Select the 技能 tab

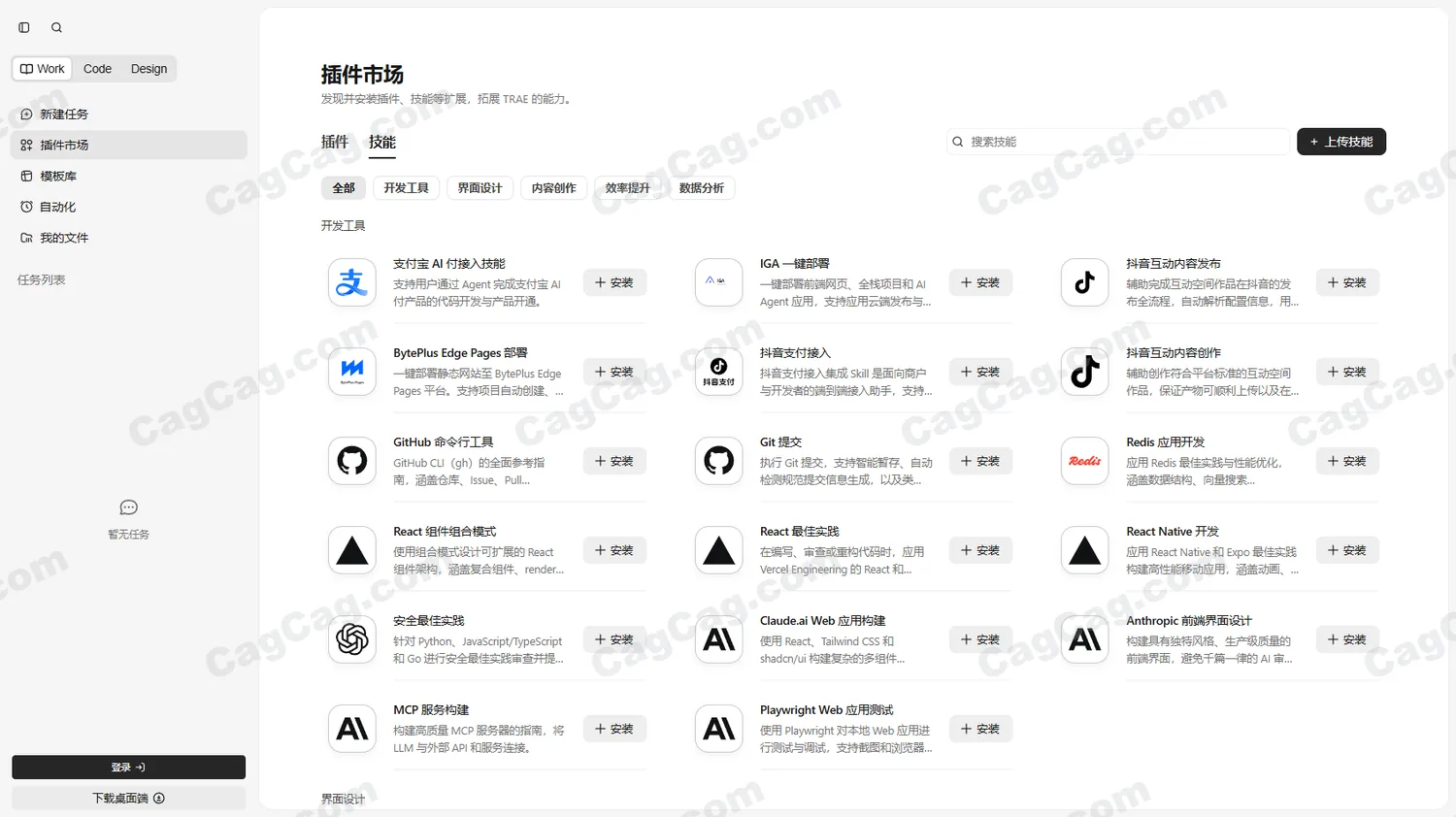382,142
